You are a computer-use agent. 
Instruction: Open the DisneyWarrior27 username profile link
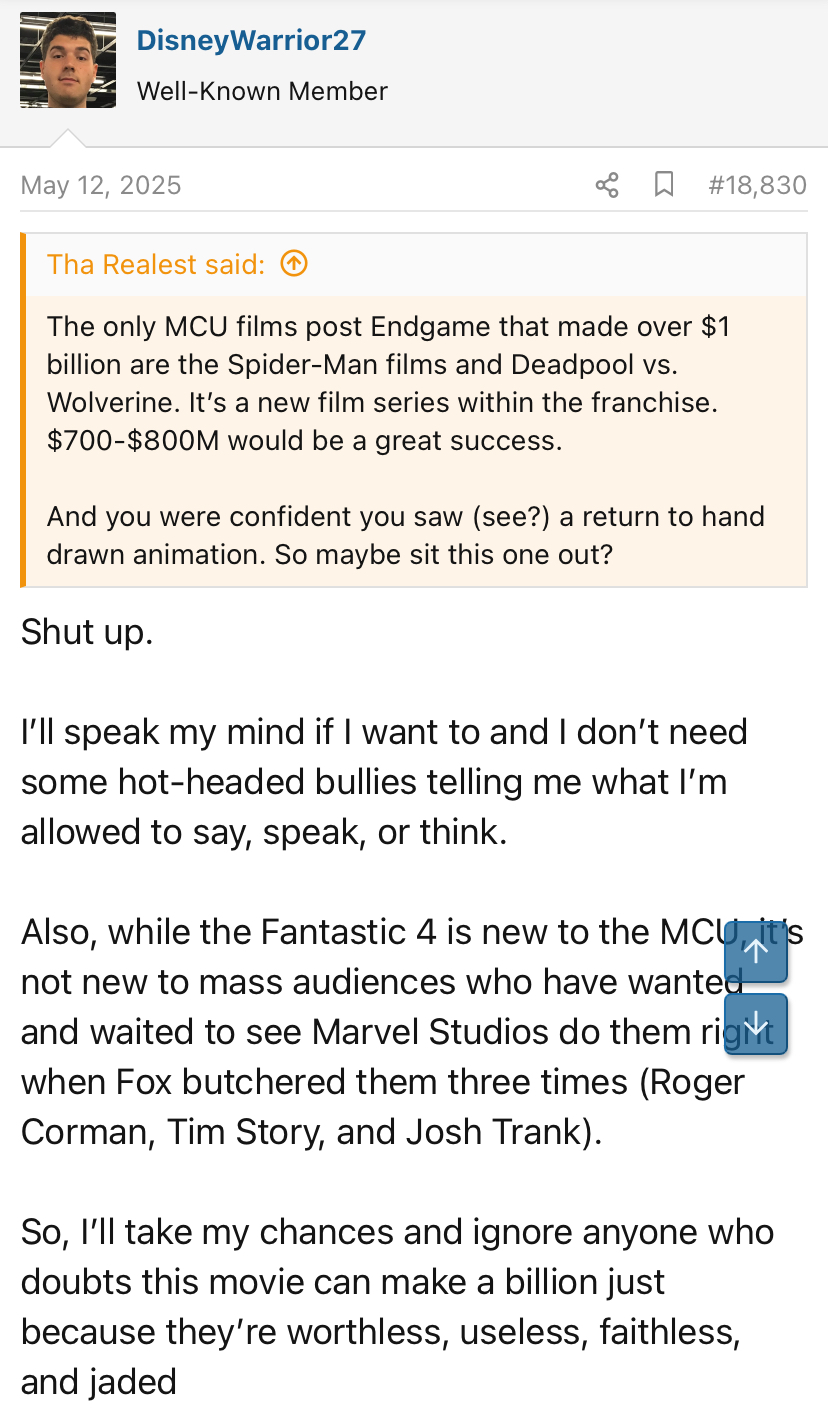(251, 41)
